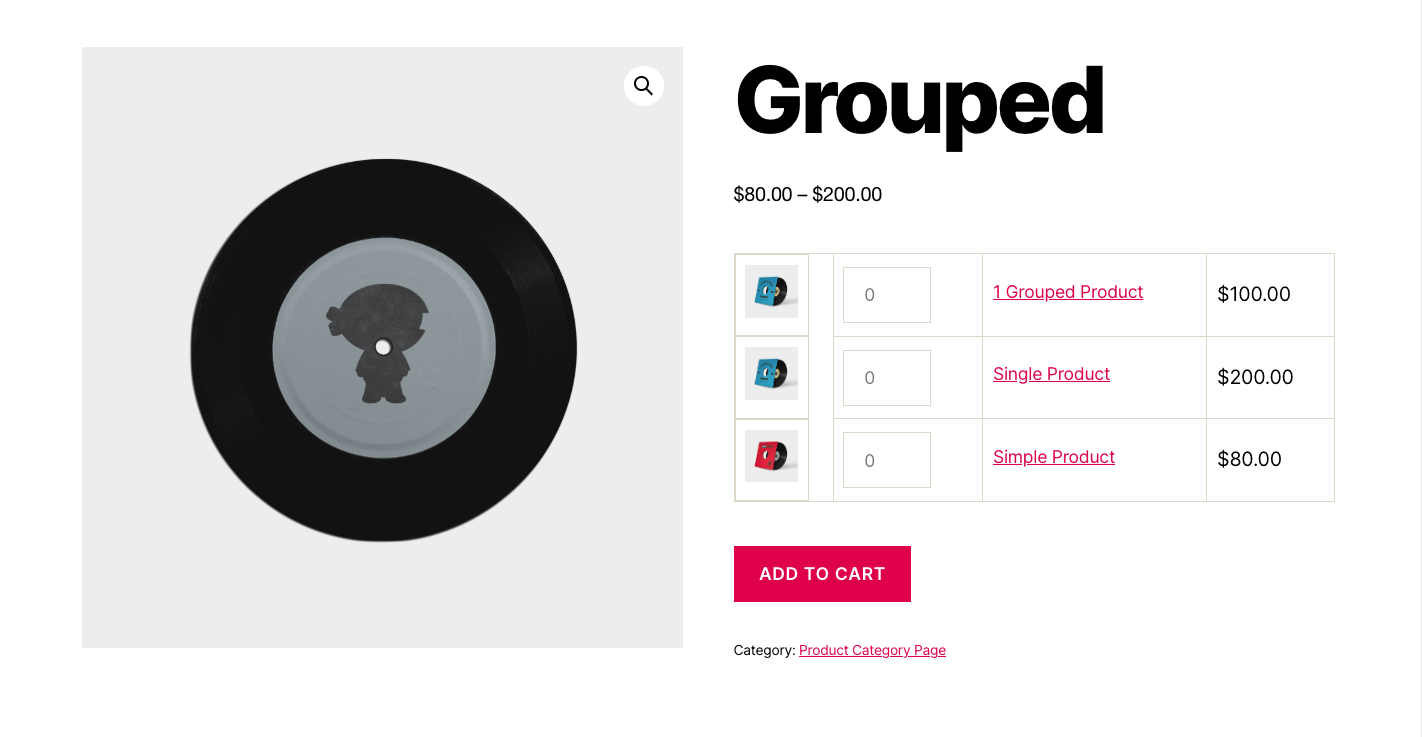Click the Grouped product title heading

(x=919, y=102)
